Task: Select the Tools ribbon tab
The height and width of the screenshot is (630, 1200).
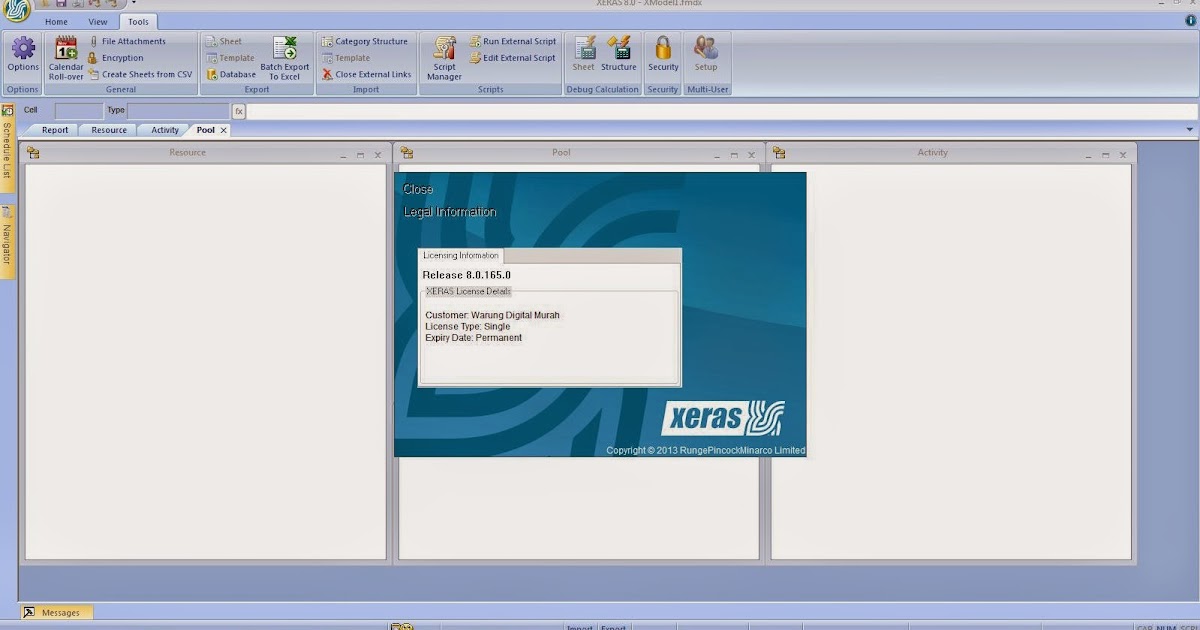Action: (138, 21)
